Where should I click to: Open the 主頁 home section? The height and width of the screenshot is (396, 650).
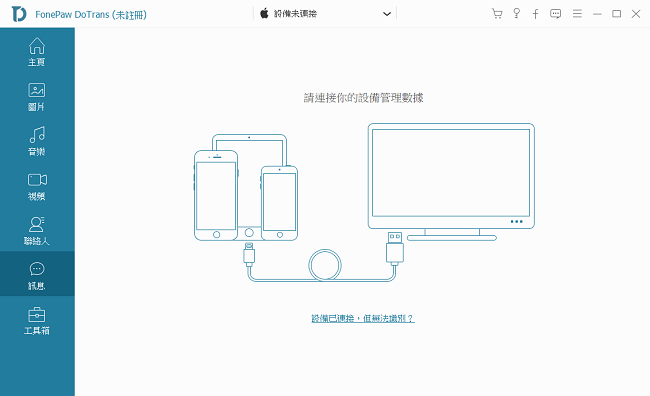(x=37, y=52)
